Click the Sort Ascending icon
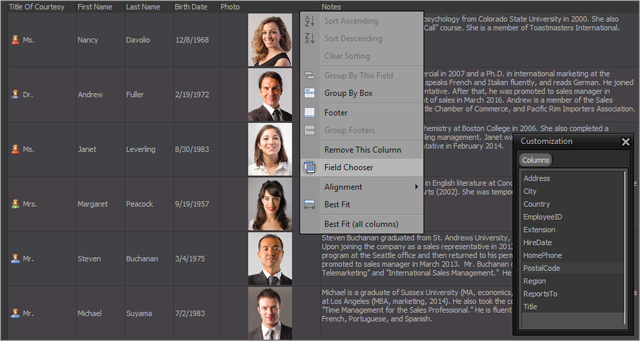Screen dimensions: 640x360 pyautogui.click(x=309, y=21)
